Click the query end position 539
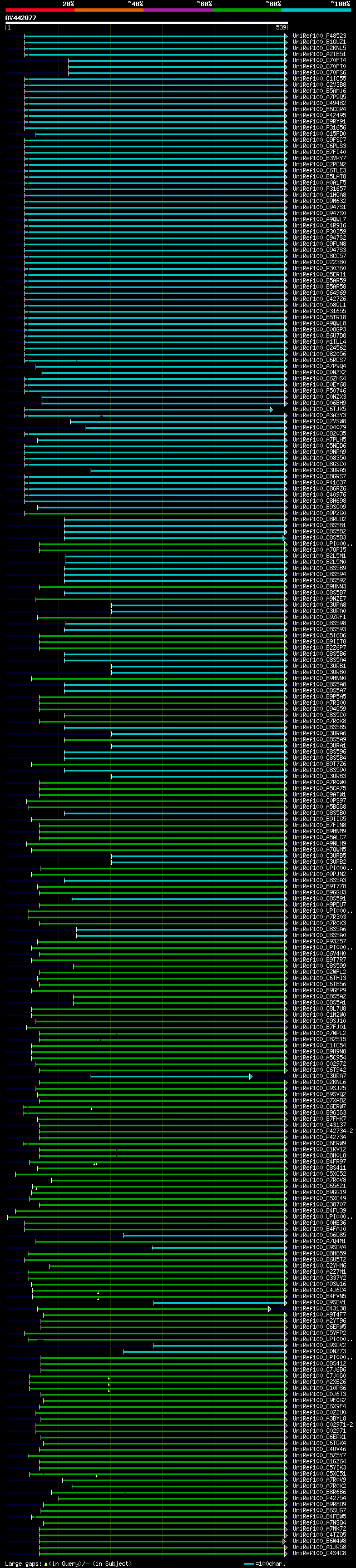356x1568 pixels. pyautogui.click(x=281, y=27)
